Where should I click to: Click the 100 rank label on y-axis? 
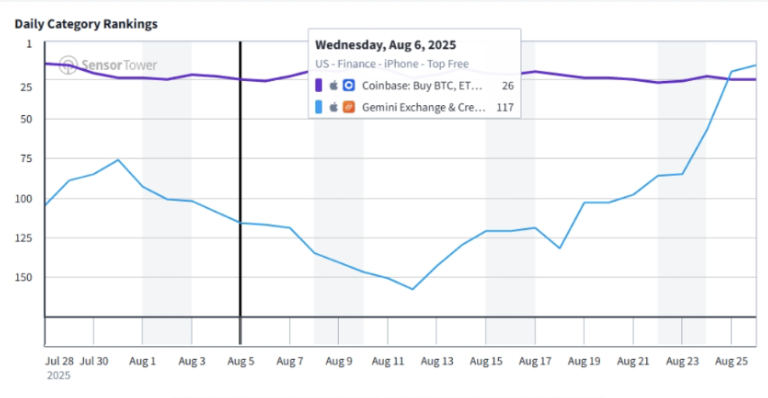[24, 199]
